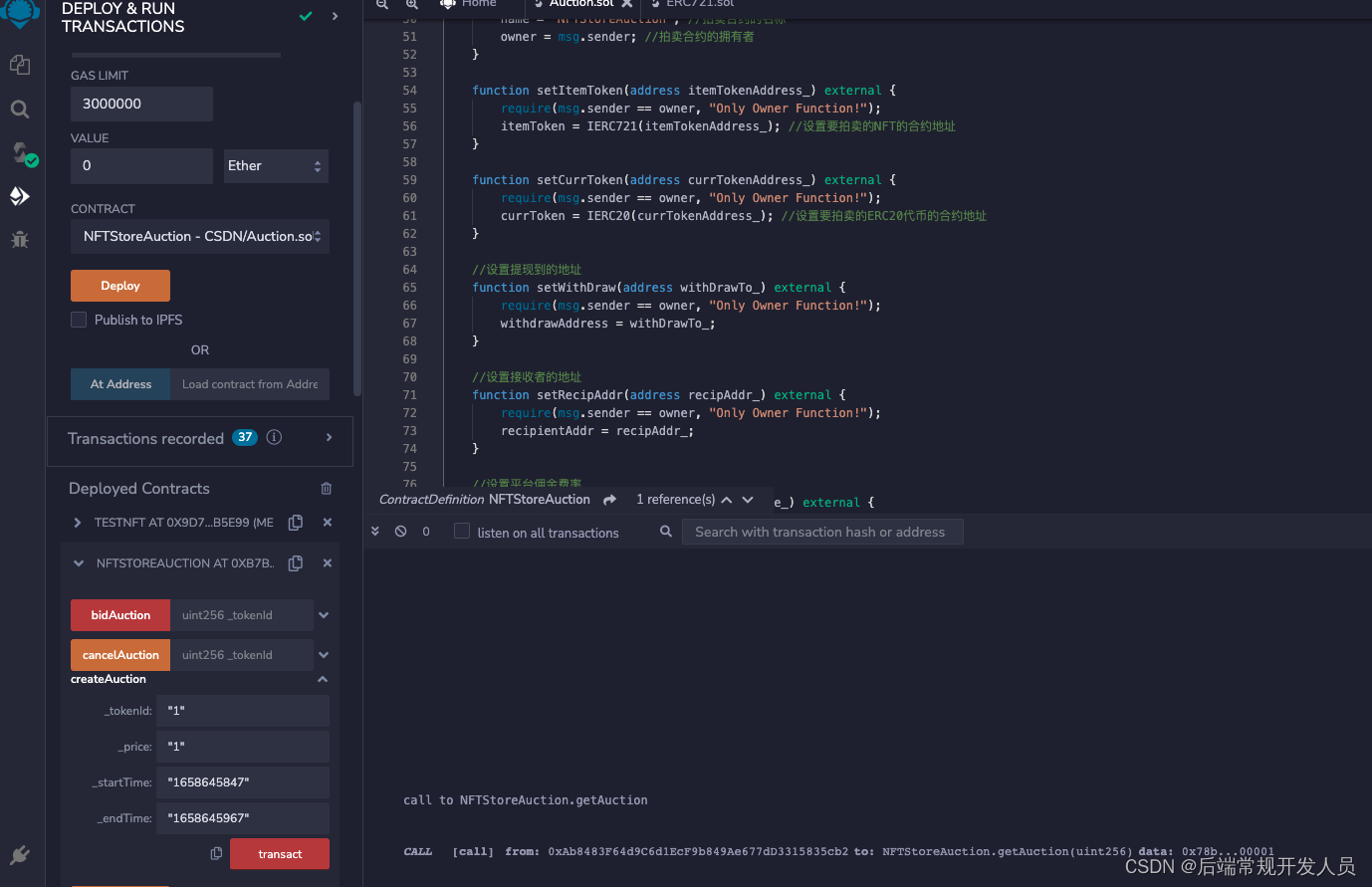Show info about Transactions recorded
The height and width of the screenshot is (887, 1372).
(274, 437)
